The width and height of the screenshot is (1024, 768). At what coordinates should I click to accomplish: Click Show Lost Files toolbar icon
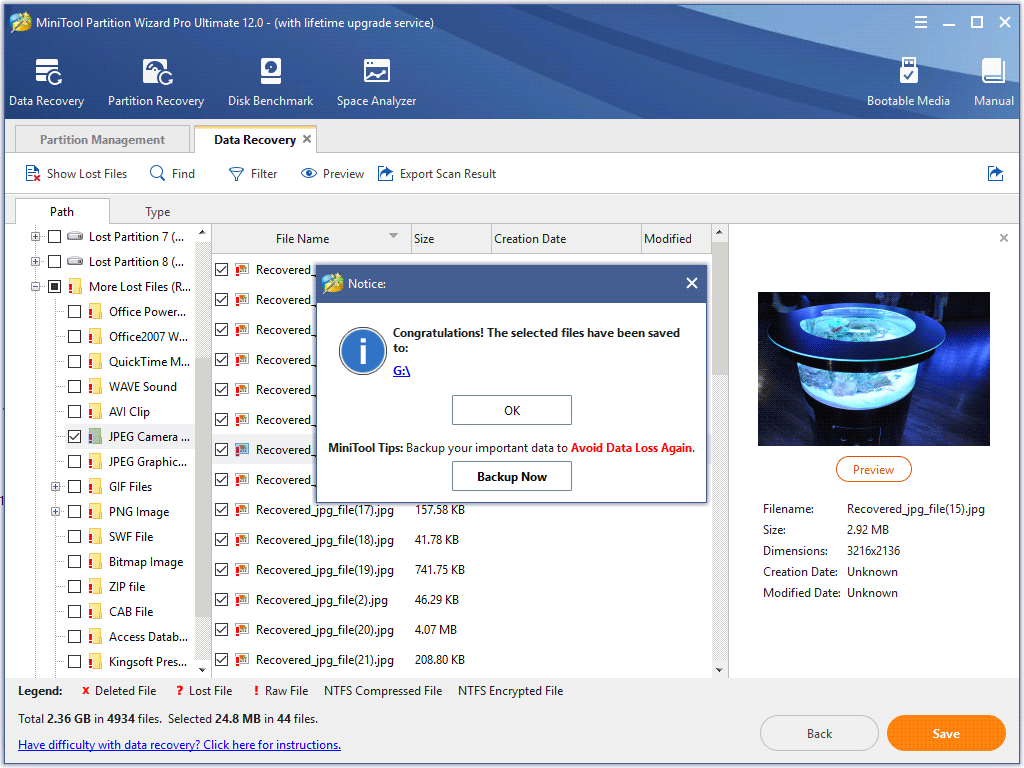pyautogui.click(x=33, y=174)
